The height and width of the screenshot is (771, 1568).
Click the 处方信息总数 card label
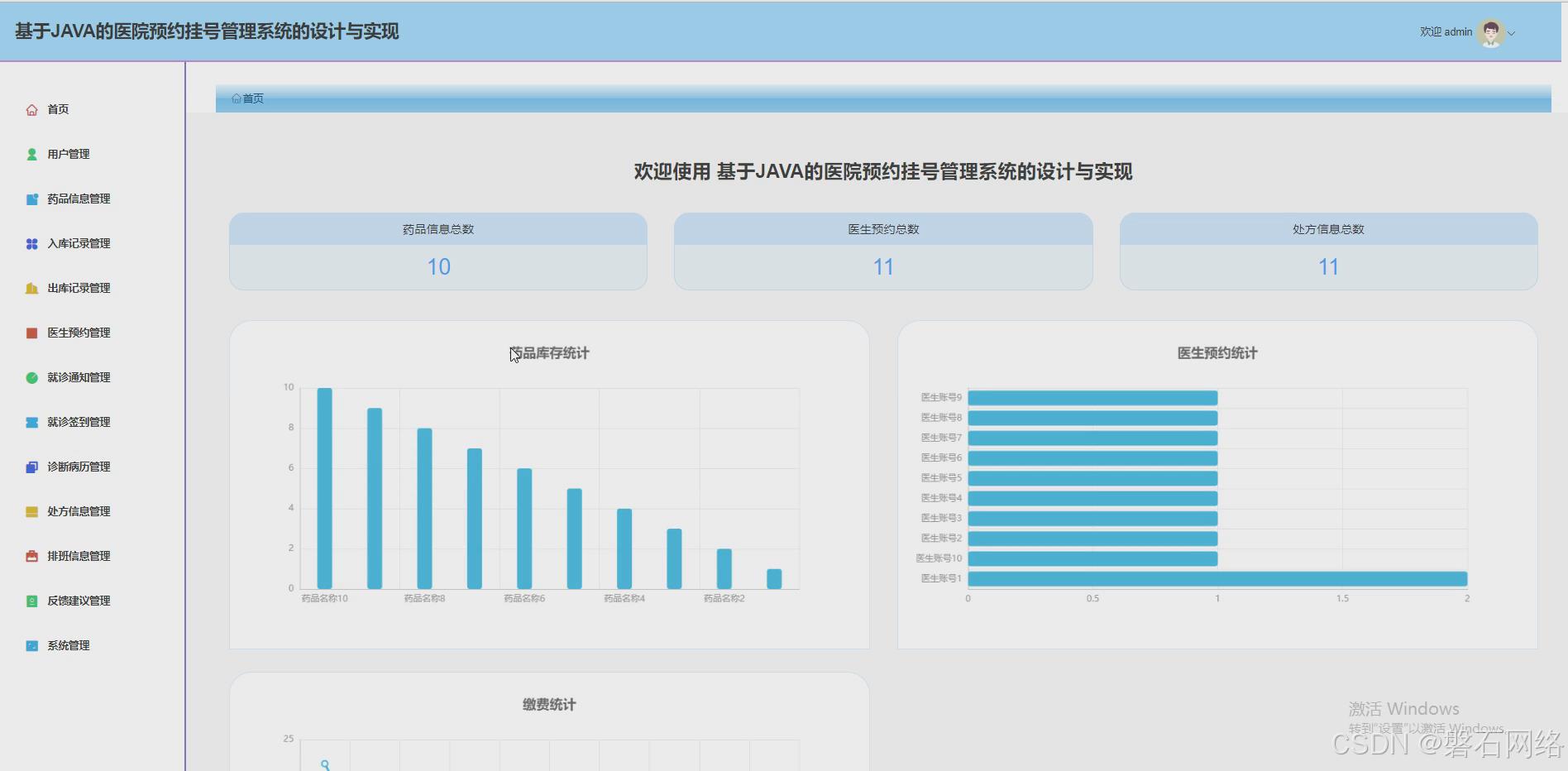click(x=1328, y=229)
